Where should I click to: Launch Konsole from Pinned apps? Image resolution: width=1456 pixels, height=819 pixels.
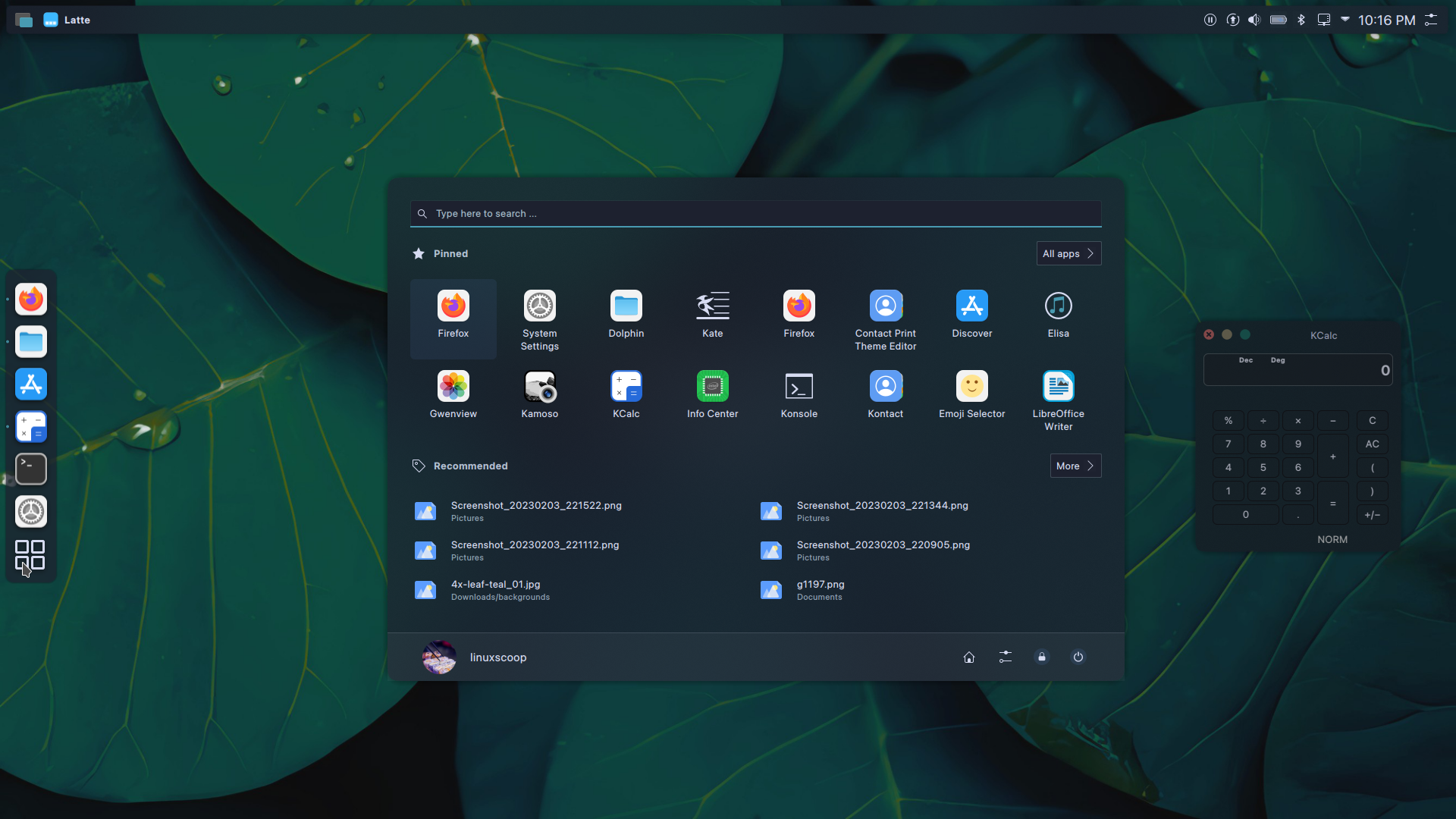click(799, 400)
